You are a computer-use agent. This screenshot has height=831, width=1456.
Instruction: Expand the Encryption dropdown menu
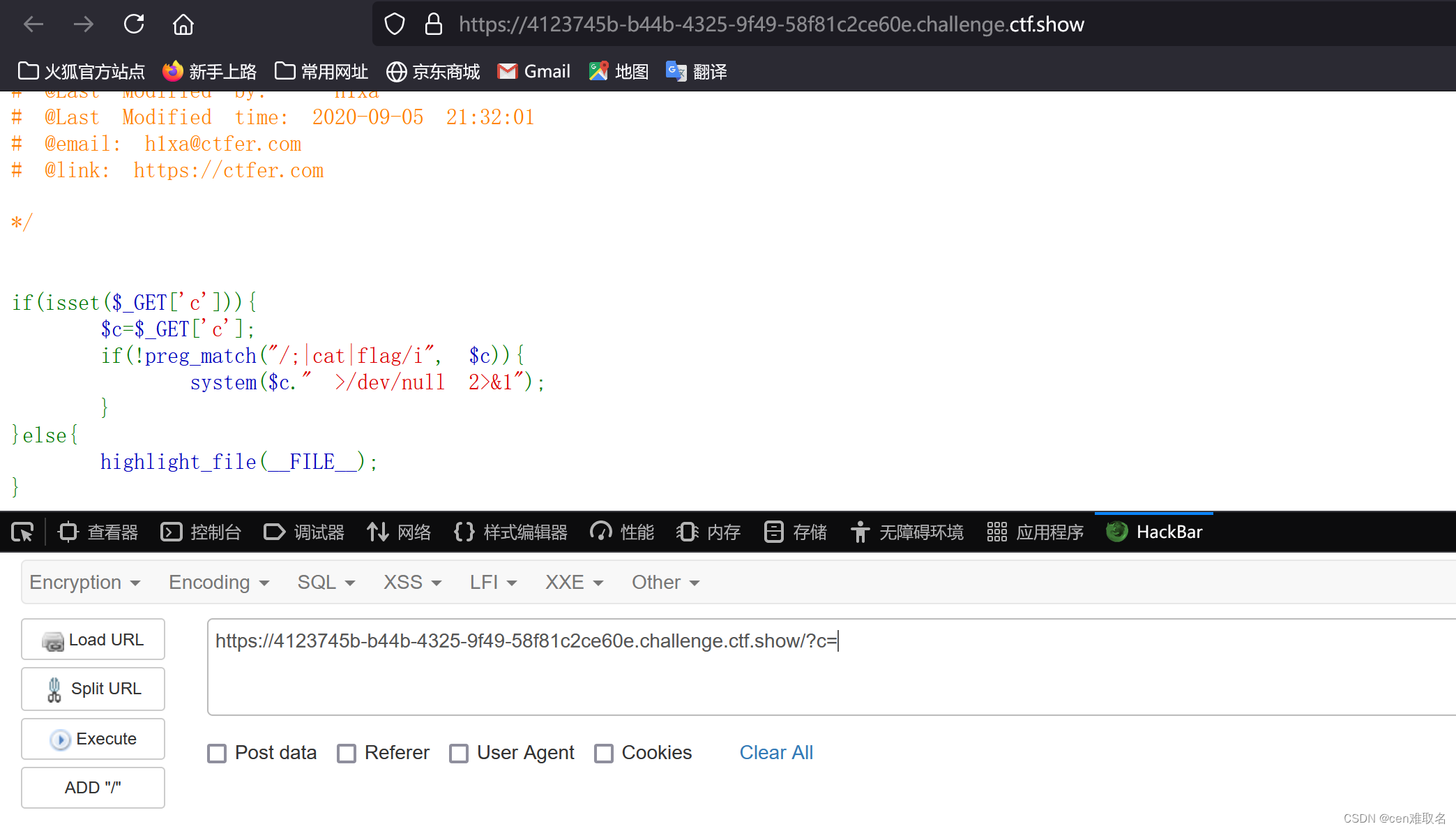[x=85, y=583]
